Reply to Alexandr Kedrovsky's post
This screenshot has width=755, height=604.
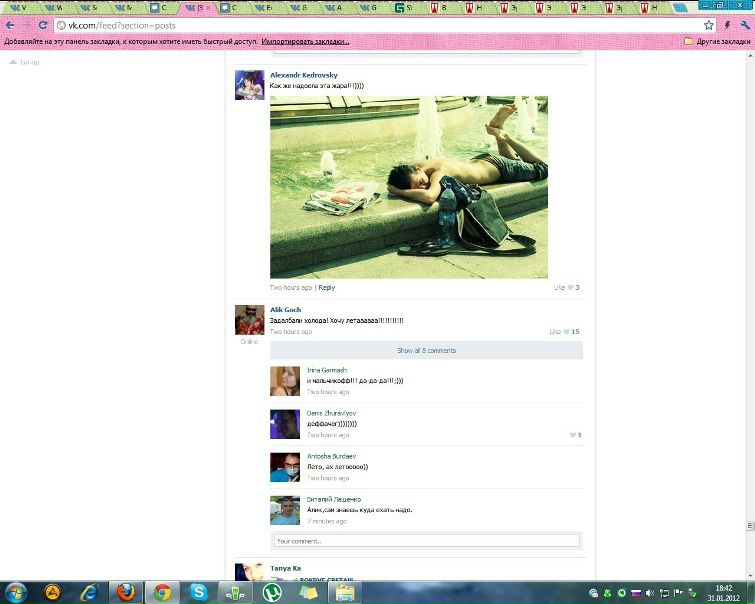327,288
